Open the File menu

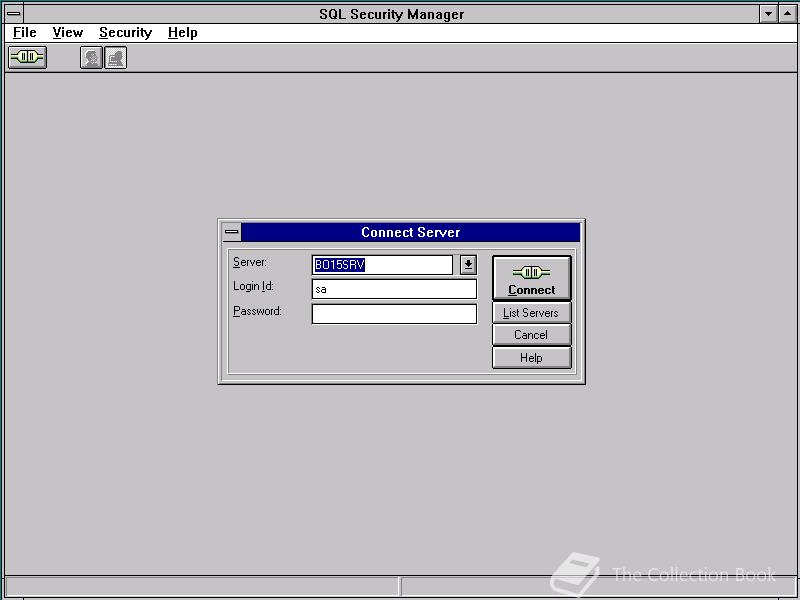pos(24,33)
